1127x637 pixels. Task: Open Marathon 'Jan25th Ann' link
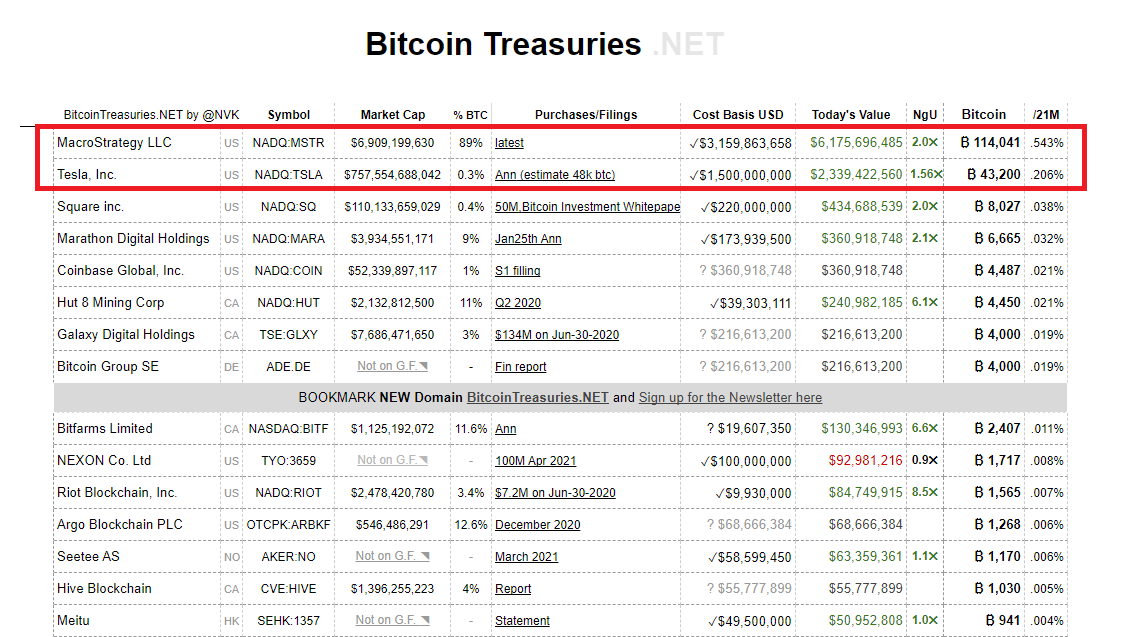coord(528,239)
